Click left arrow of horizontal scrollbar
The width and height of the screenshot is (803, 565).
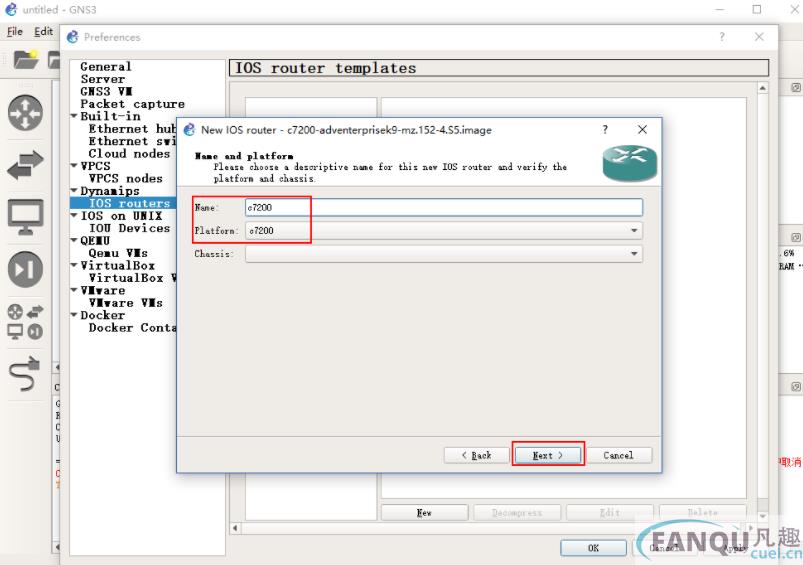coord(235,528)
